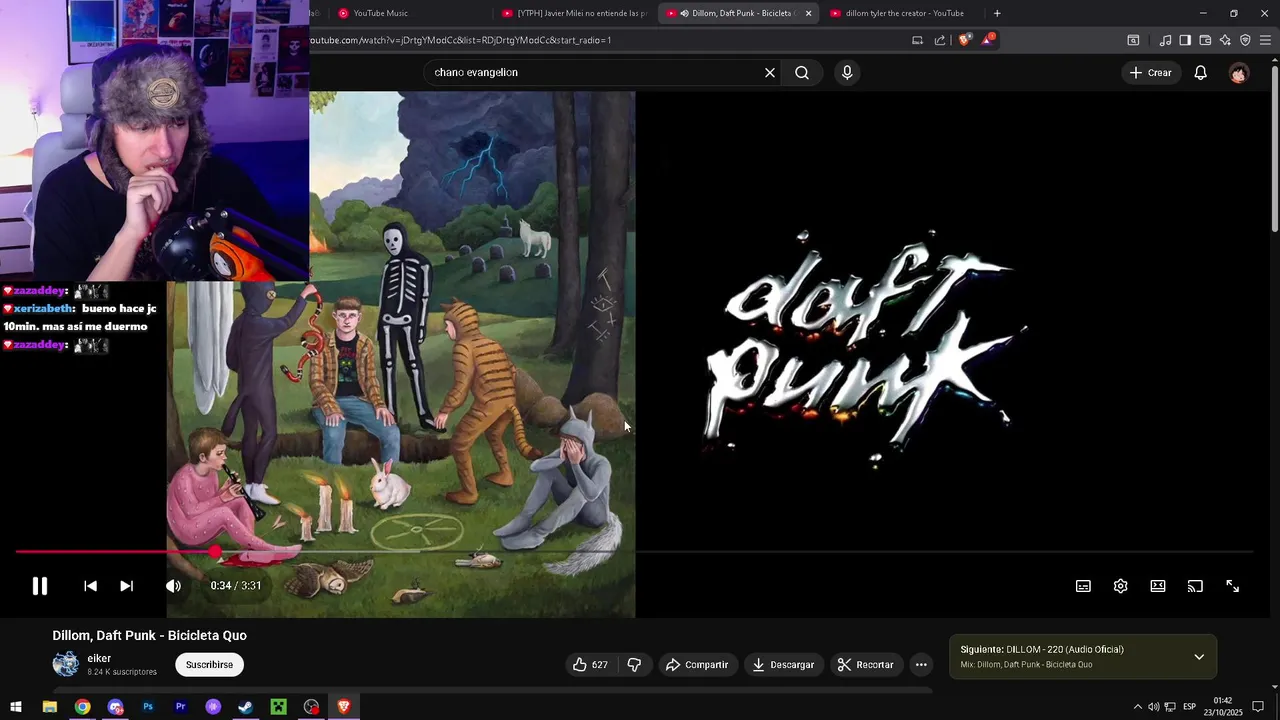This screenshot has width=1280, height=720.
Task: Toggle theater mode in the player
Action: pyautogui.click(x=1158, y=586)
